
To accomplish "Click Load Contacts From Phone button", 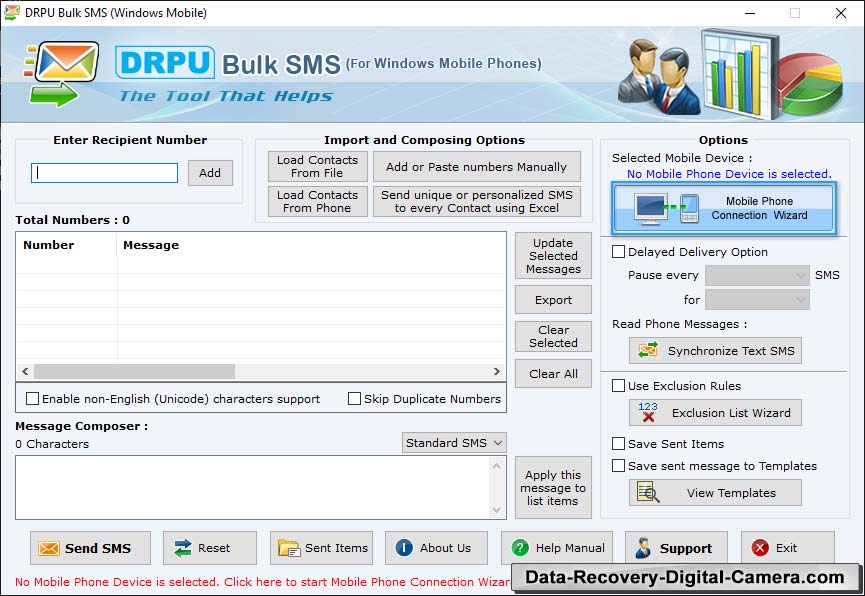I will pyautogui.click(x=318, y=201).
